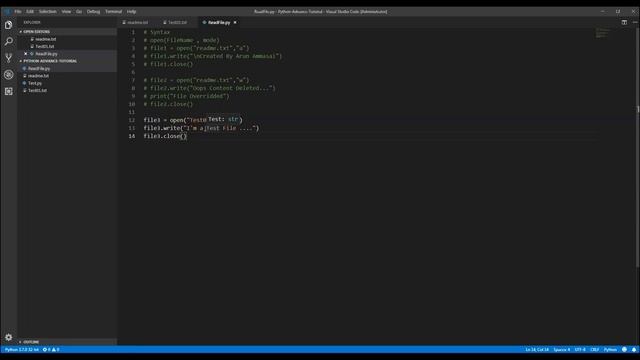Collapse the Python Advance Tutorial folder section

click(50, 61)
